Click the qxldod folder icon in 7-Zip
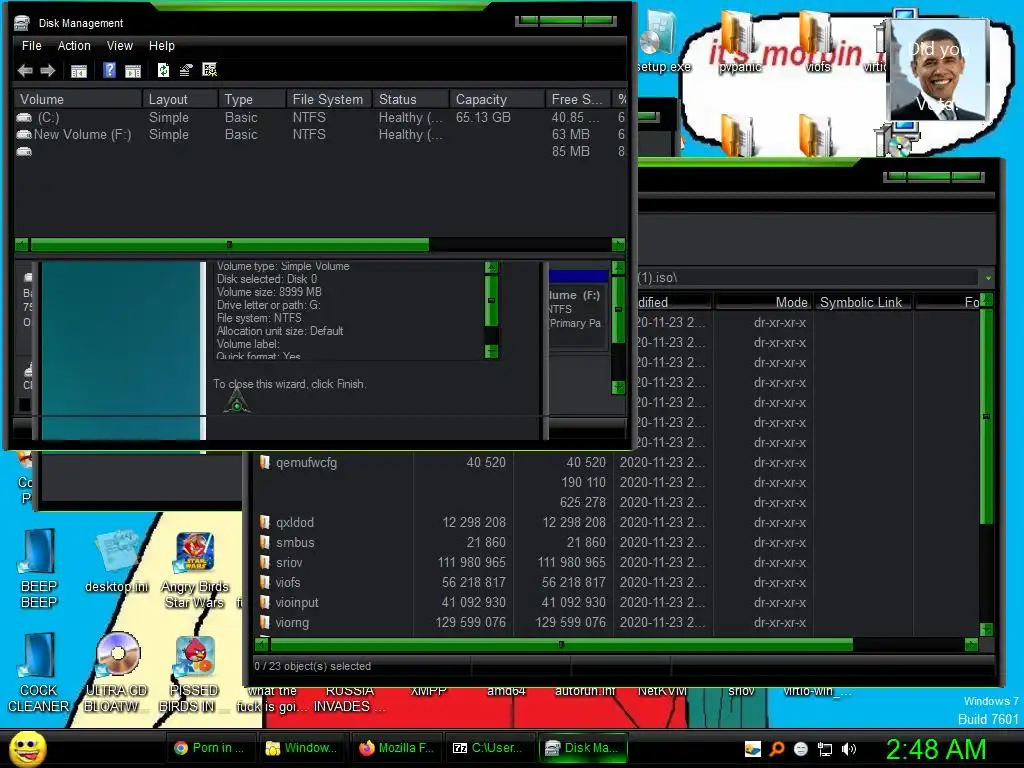Image resolution: width=1024 pixels, height=768 pixels. [264, 522]
